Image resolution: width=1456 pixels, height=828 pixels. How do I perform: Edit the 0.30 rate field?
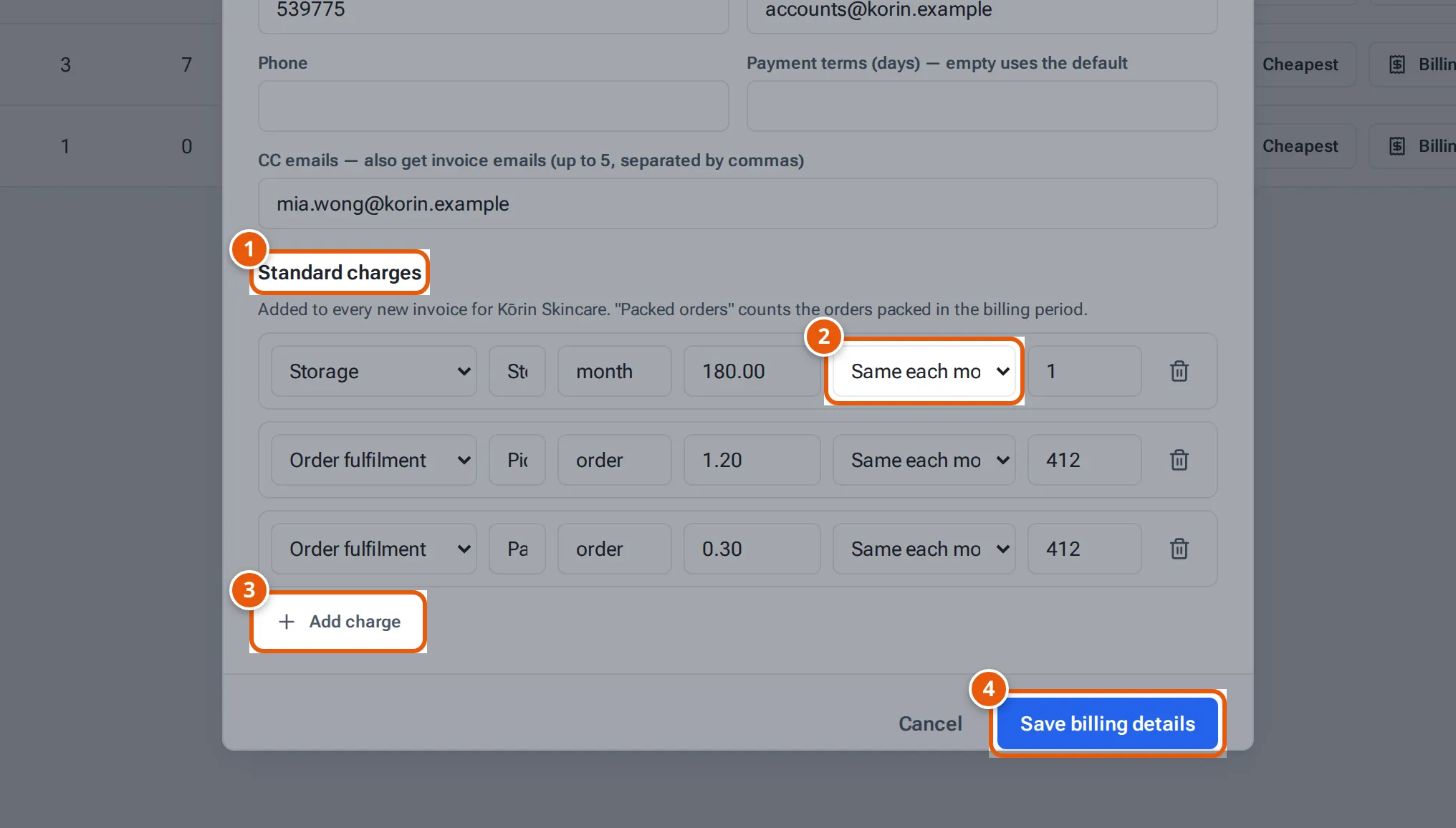[x=752, y=549]
